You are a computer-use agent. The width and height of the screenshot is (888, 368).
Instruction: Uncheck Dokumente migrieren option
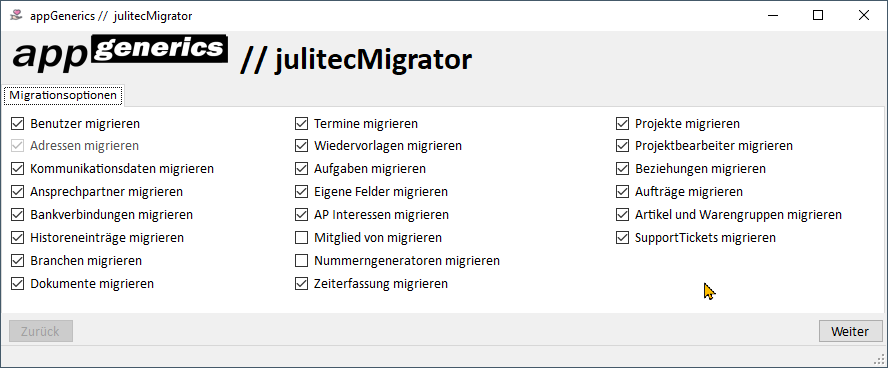pos(18,284)
